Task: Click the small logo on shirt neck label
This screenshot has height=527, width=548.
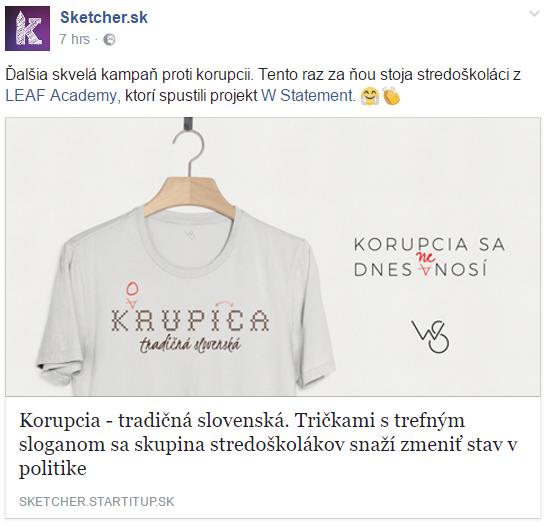Action: point(189,234)
